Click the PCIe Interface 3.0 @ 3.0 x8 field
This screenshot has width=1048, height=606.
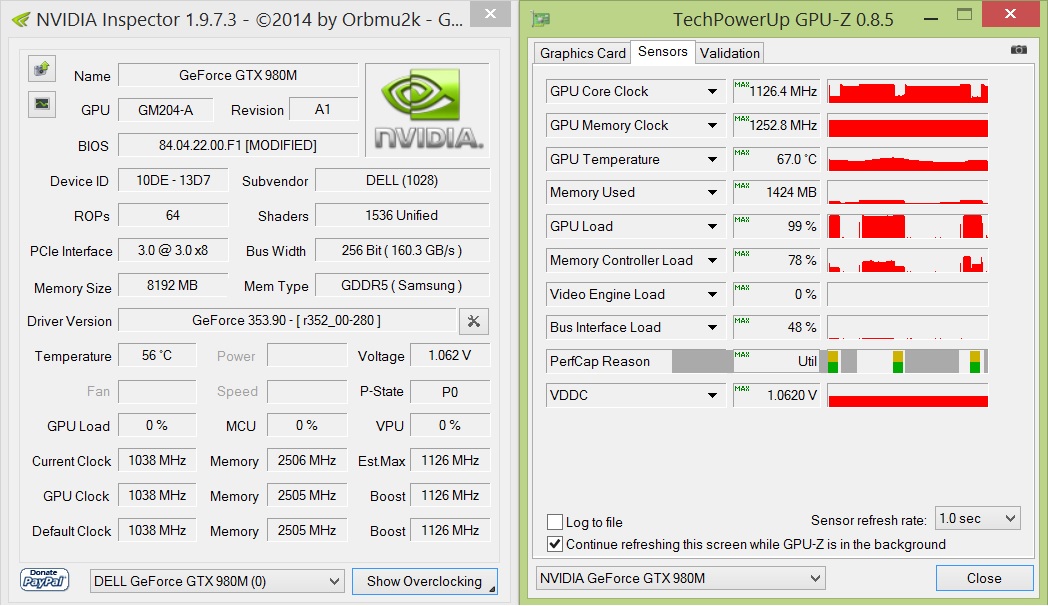pyautogui.click(x=173, y=251)
